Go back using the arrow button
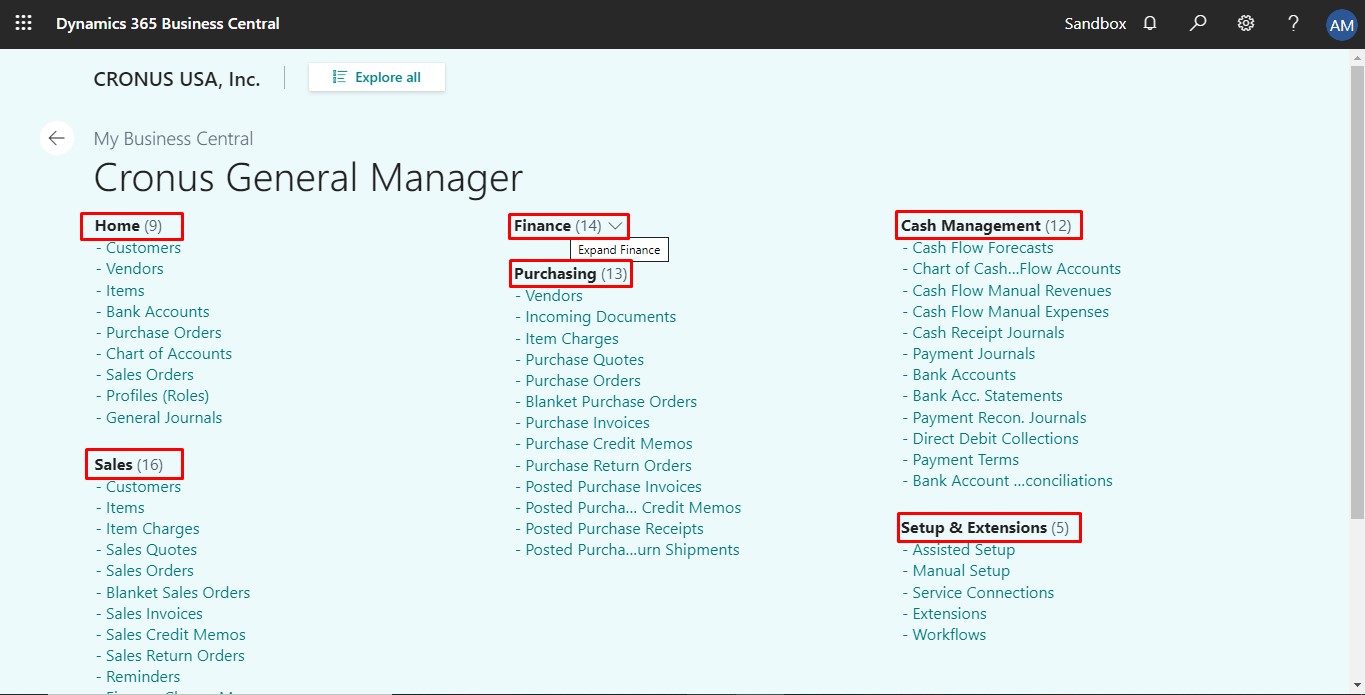Image resolution: width=1365 pixels, height=695 pixels. pyautogui.click(x=57, y=138)
